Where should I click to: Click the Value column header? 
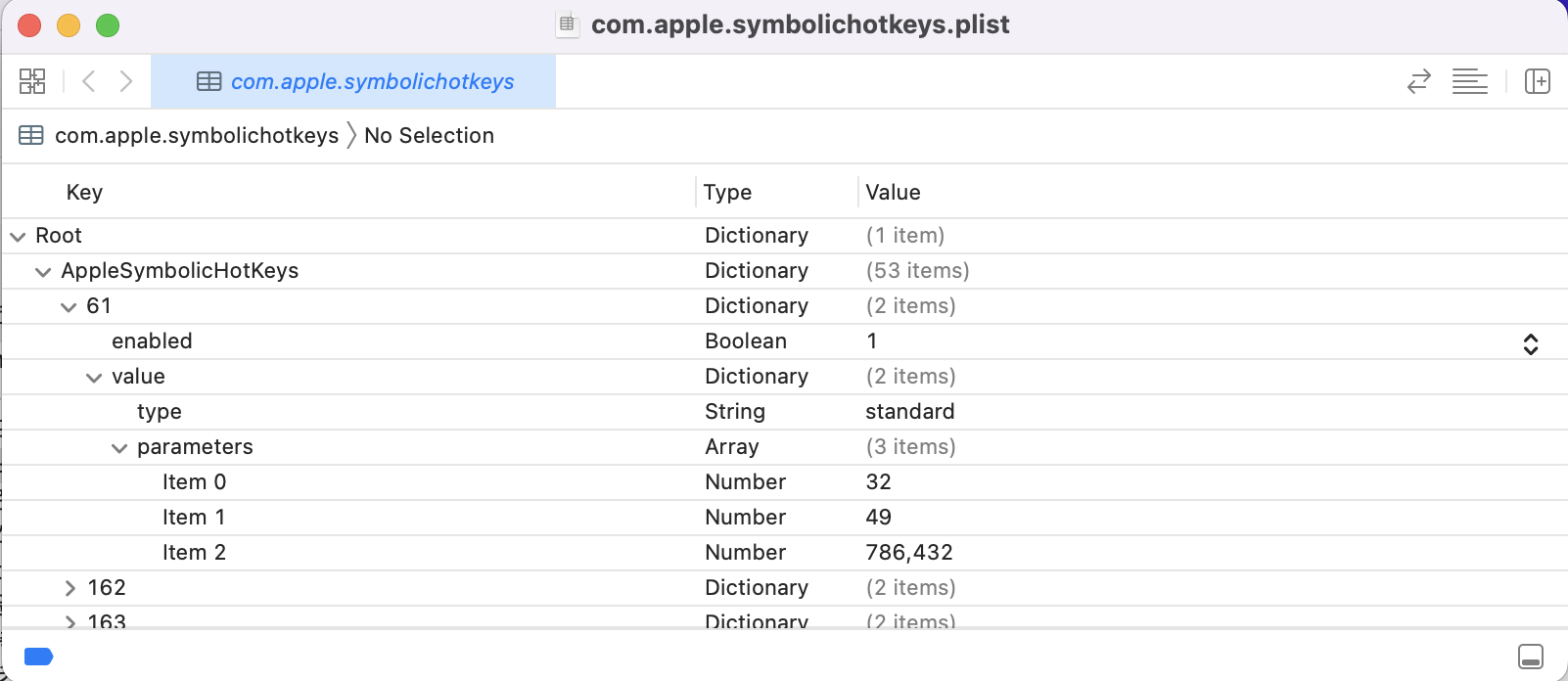click(x=893, y=192)
